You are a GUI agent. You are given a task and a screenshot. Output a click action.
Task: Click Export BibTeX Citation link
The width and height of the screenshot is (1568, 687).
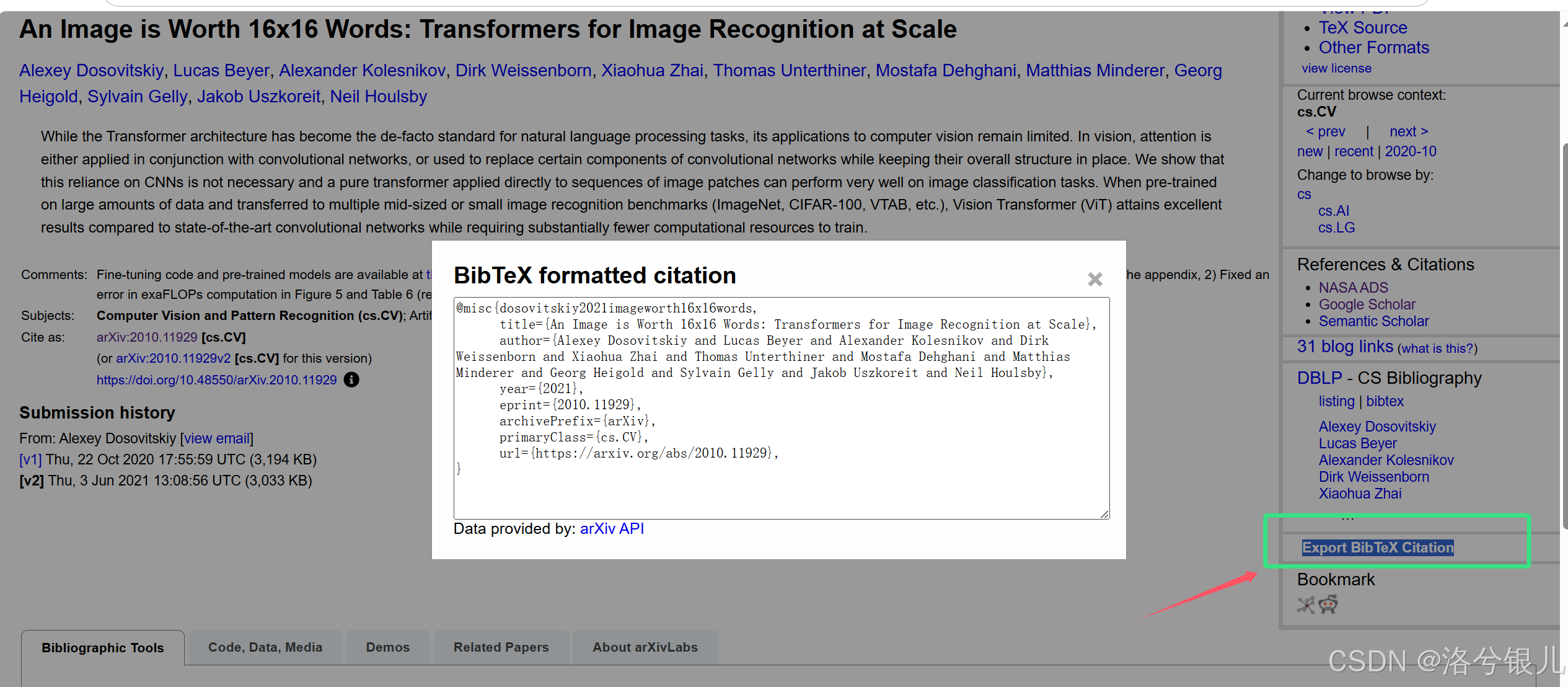click(1377, 547)
